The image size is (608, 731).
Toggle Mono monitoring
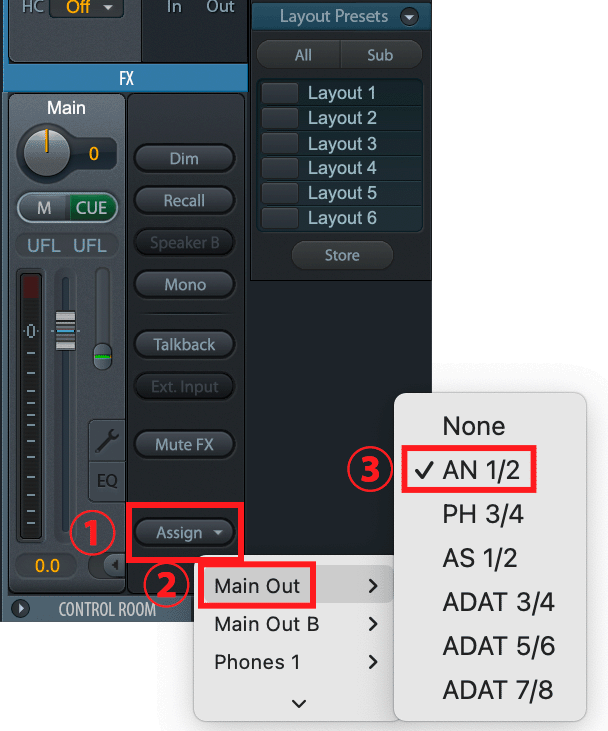(184, 285)
